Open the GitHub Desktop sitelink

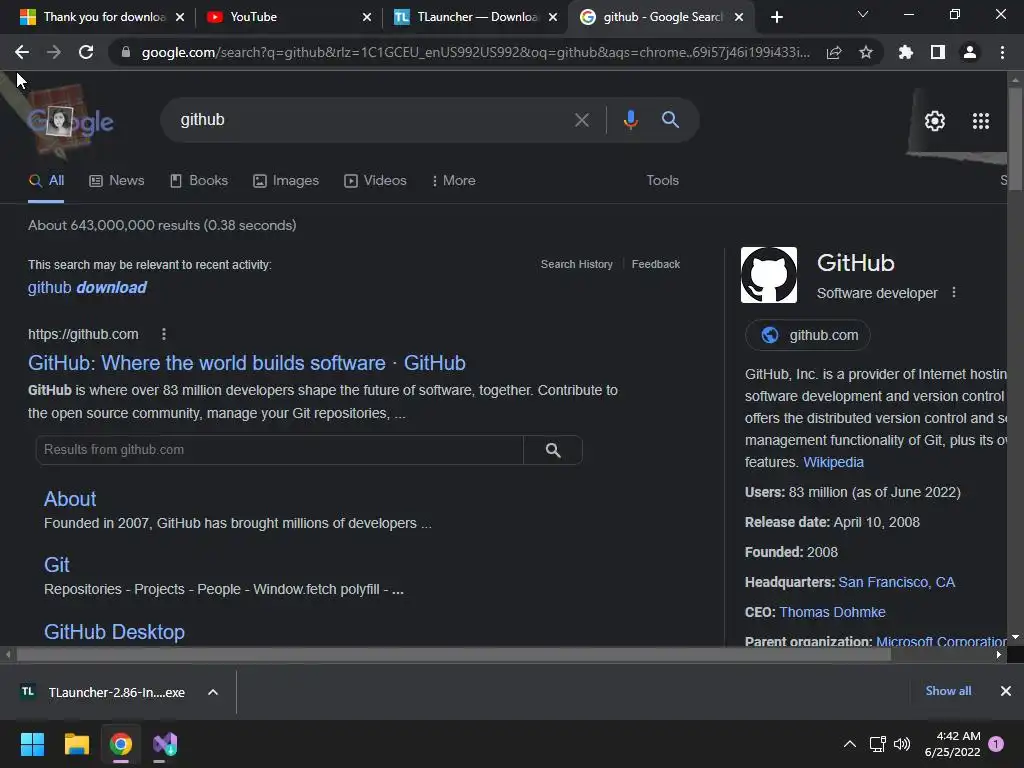[x=114, y=632]
